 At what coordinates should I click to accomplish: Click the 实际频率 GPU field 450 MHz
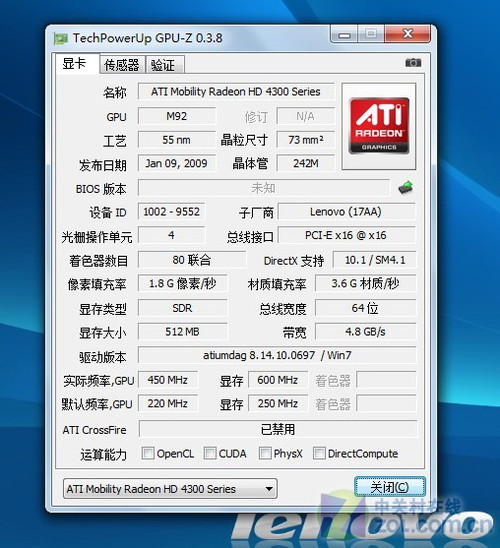click(168, 380)
